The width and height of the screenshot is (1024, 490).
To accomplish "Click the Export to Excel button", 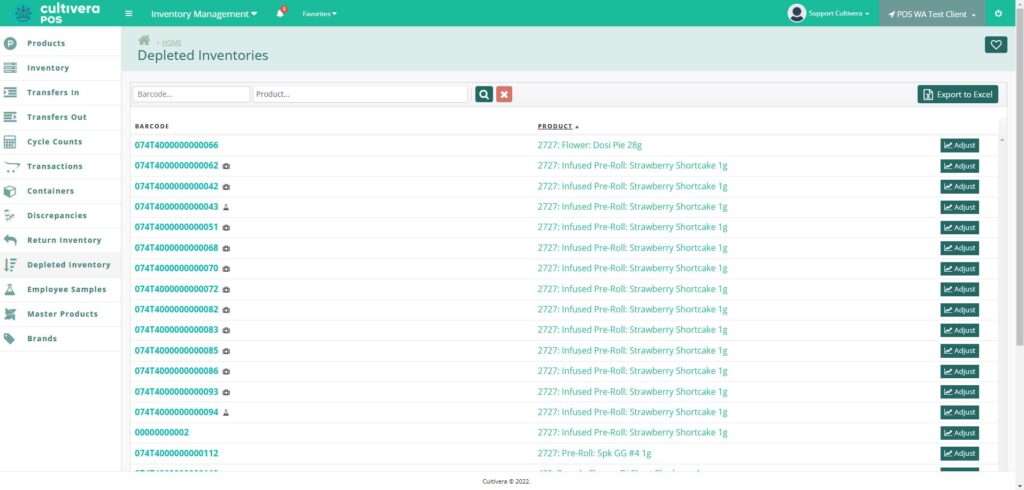I will point(957,94).
